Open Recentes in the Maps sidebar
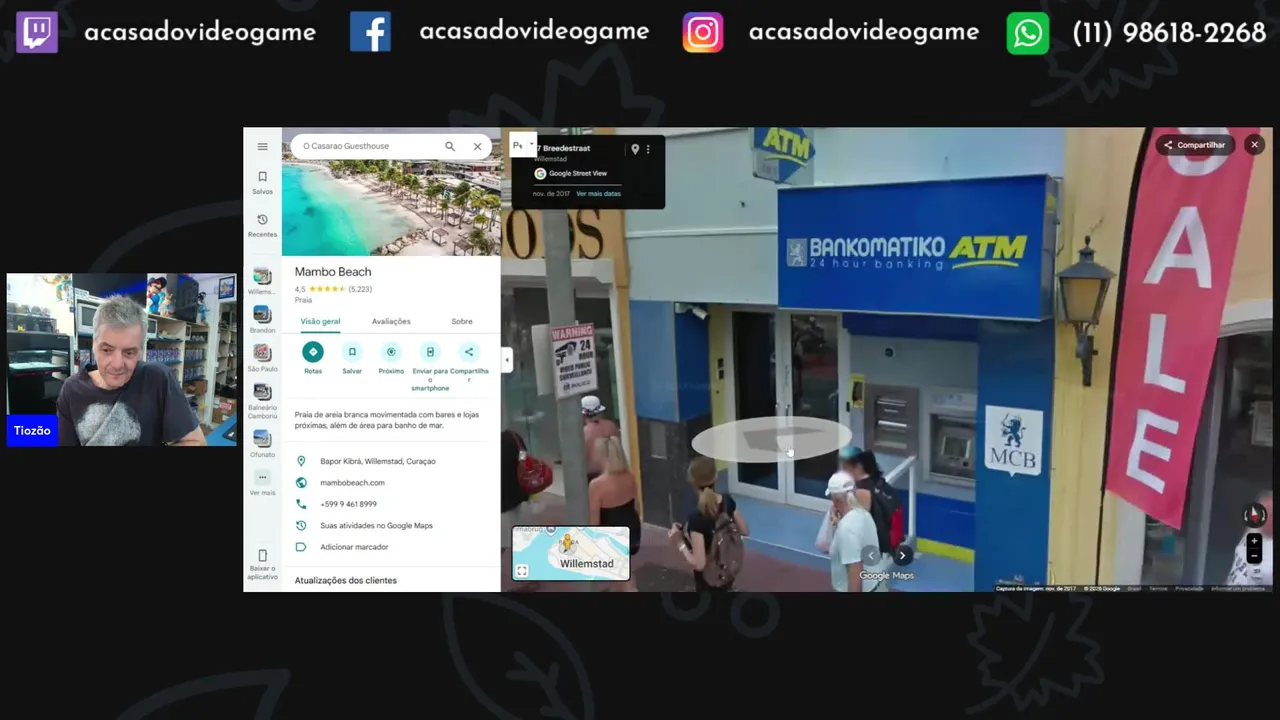Viewport: 1280px width, 720px height. [262, 225]
